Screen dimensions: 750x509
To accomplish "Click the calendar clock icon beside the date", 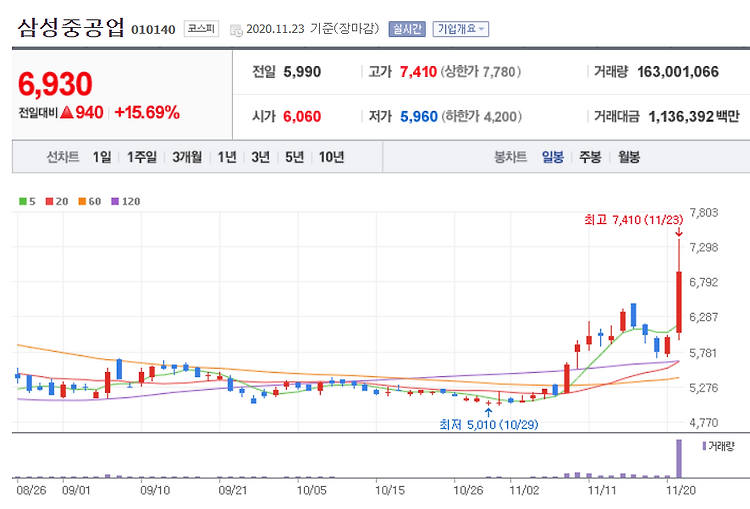I will pos(236,30).
